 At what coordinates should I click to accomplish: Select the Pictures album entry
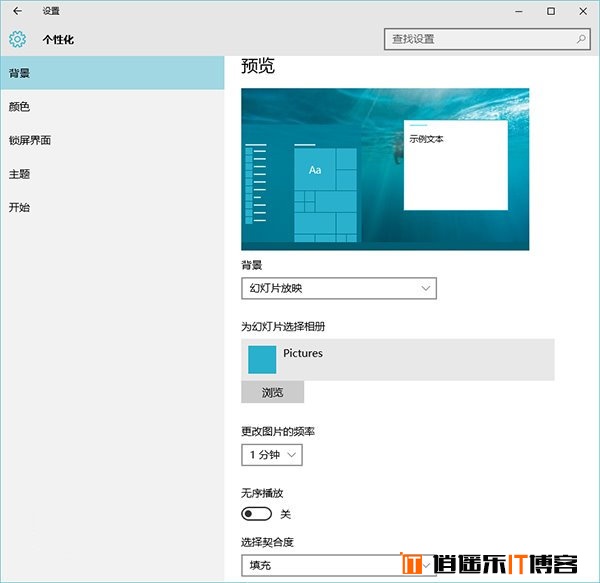(398, 360)
